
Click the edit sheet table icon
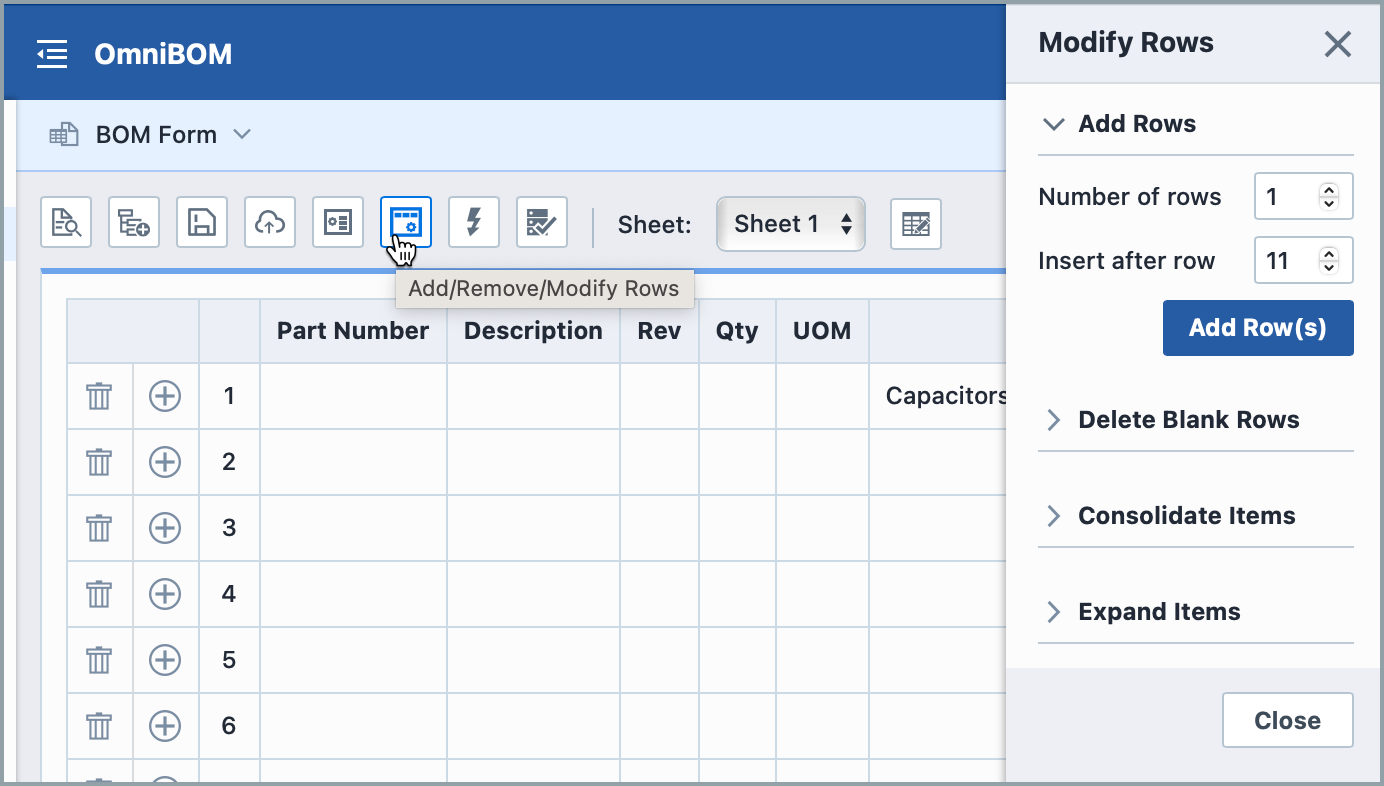tap(916, 224)
